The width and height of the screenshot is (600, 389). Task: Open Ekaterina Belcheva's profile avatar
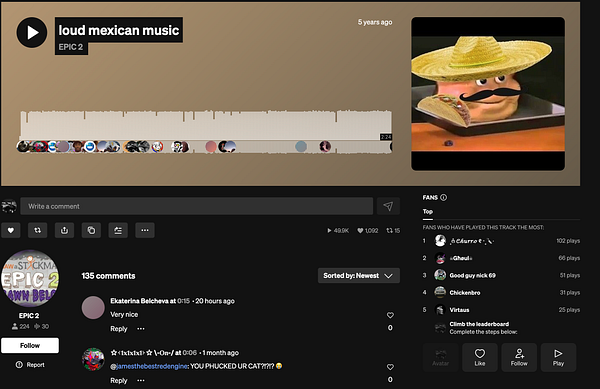(x=93, y=307)
